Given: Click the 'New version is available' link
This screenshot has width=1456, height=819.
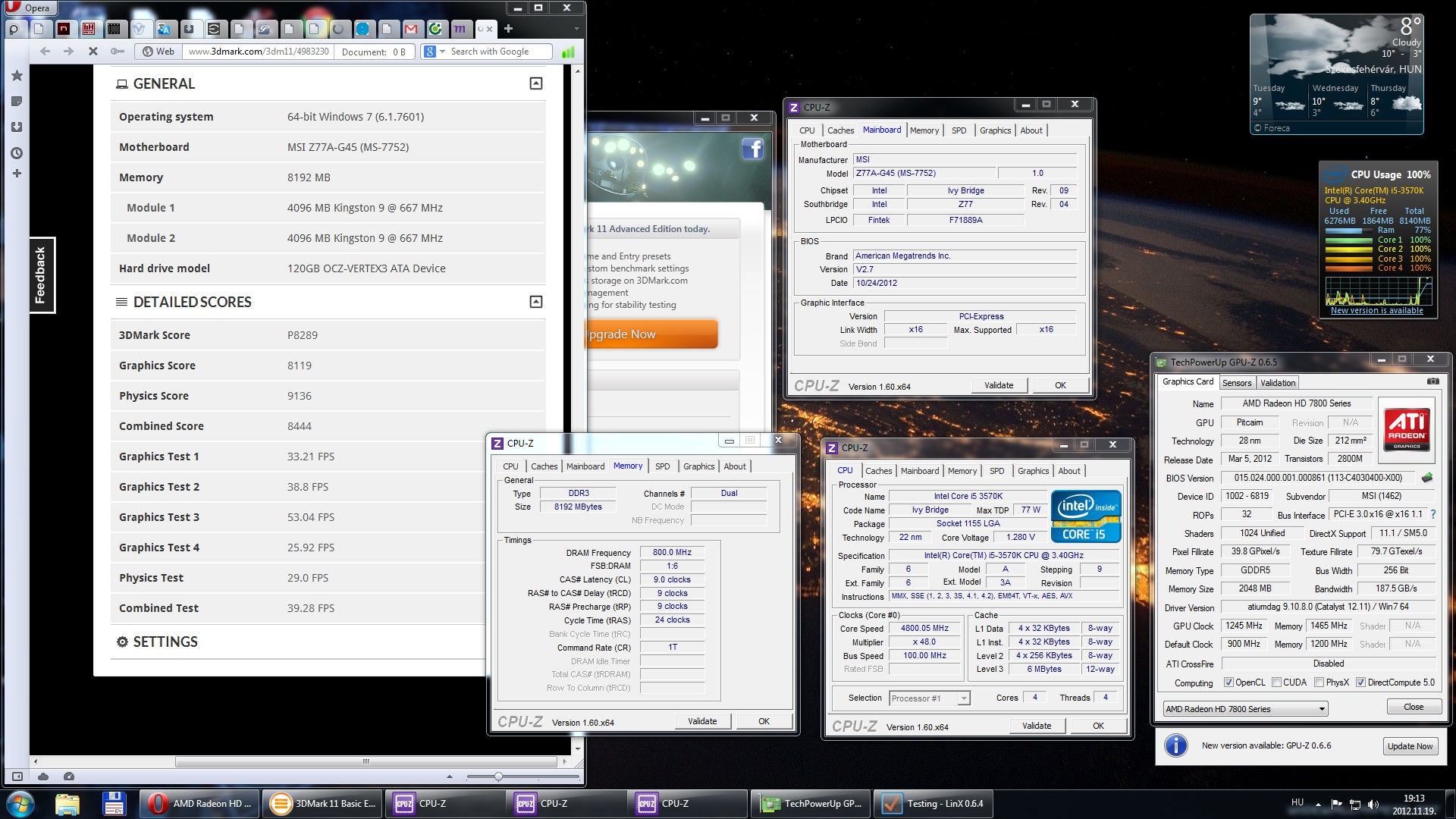Looking at the screenshot, I should [x=1376, y=311].
